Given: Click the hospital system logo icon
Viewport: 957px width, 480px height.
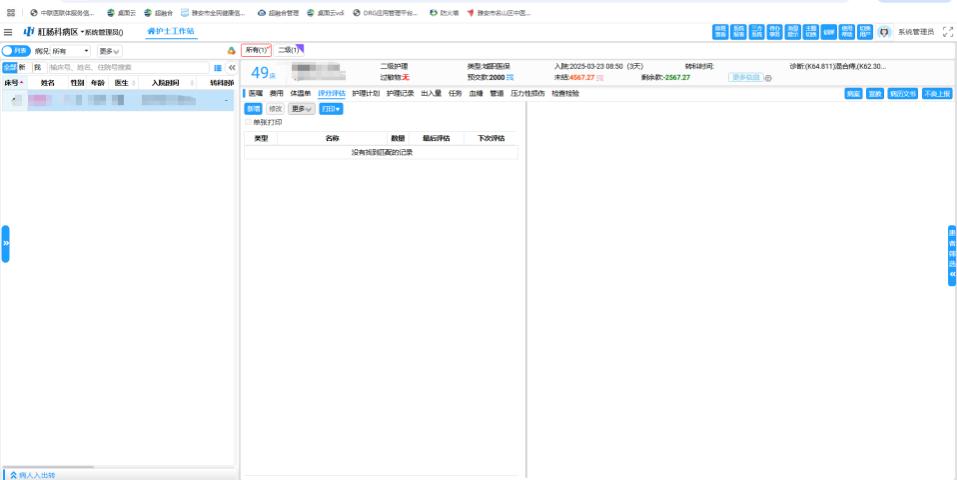Looking at the screenshot, I should [29, 32].
